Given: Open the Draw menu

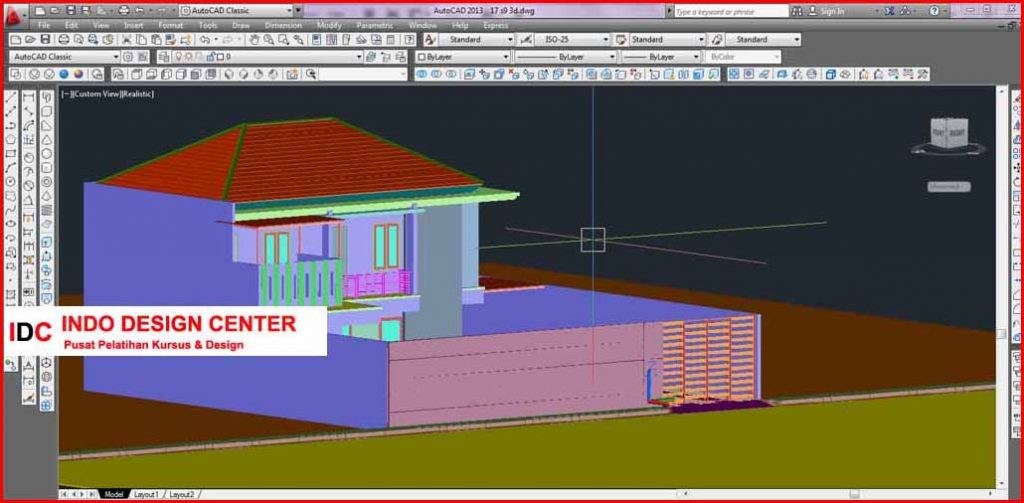Looking at the screenshot, I should click(x=241, y=25).
